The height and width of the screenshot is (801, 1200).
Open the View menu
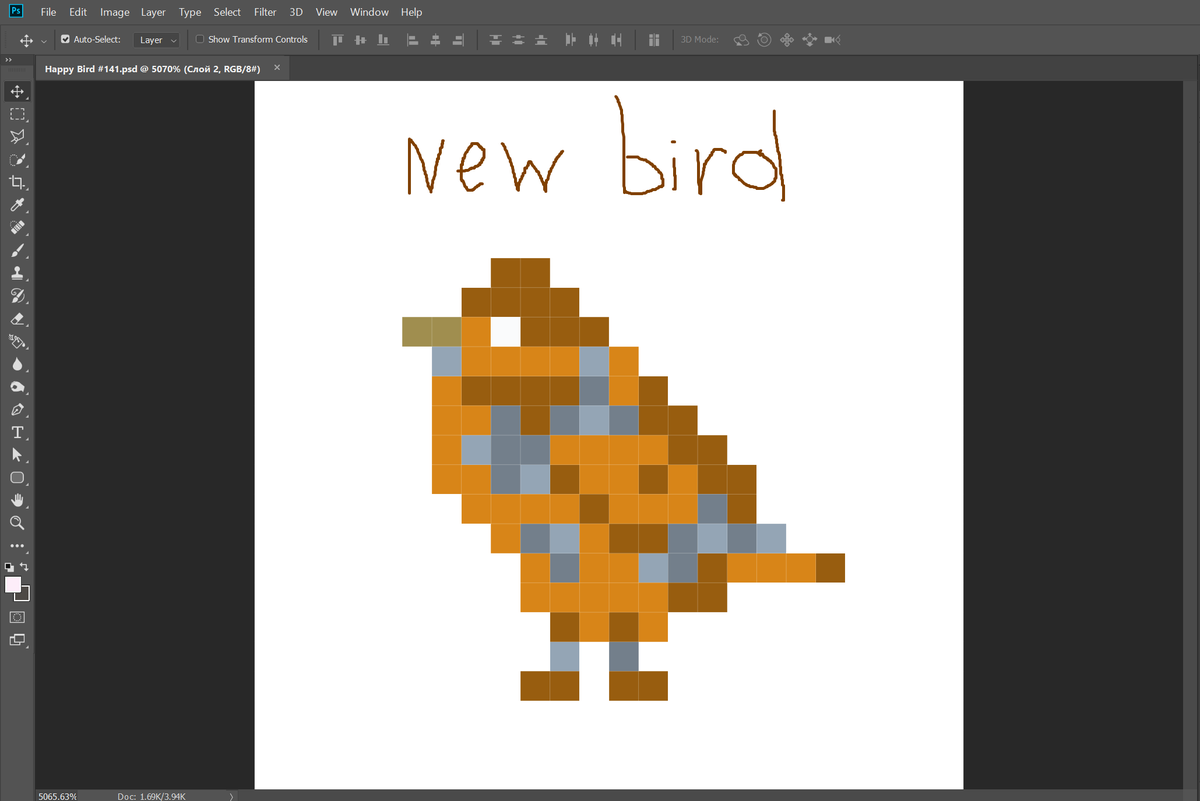(x=326, y=12)
